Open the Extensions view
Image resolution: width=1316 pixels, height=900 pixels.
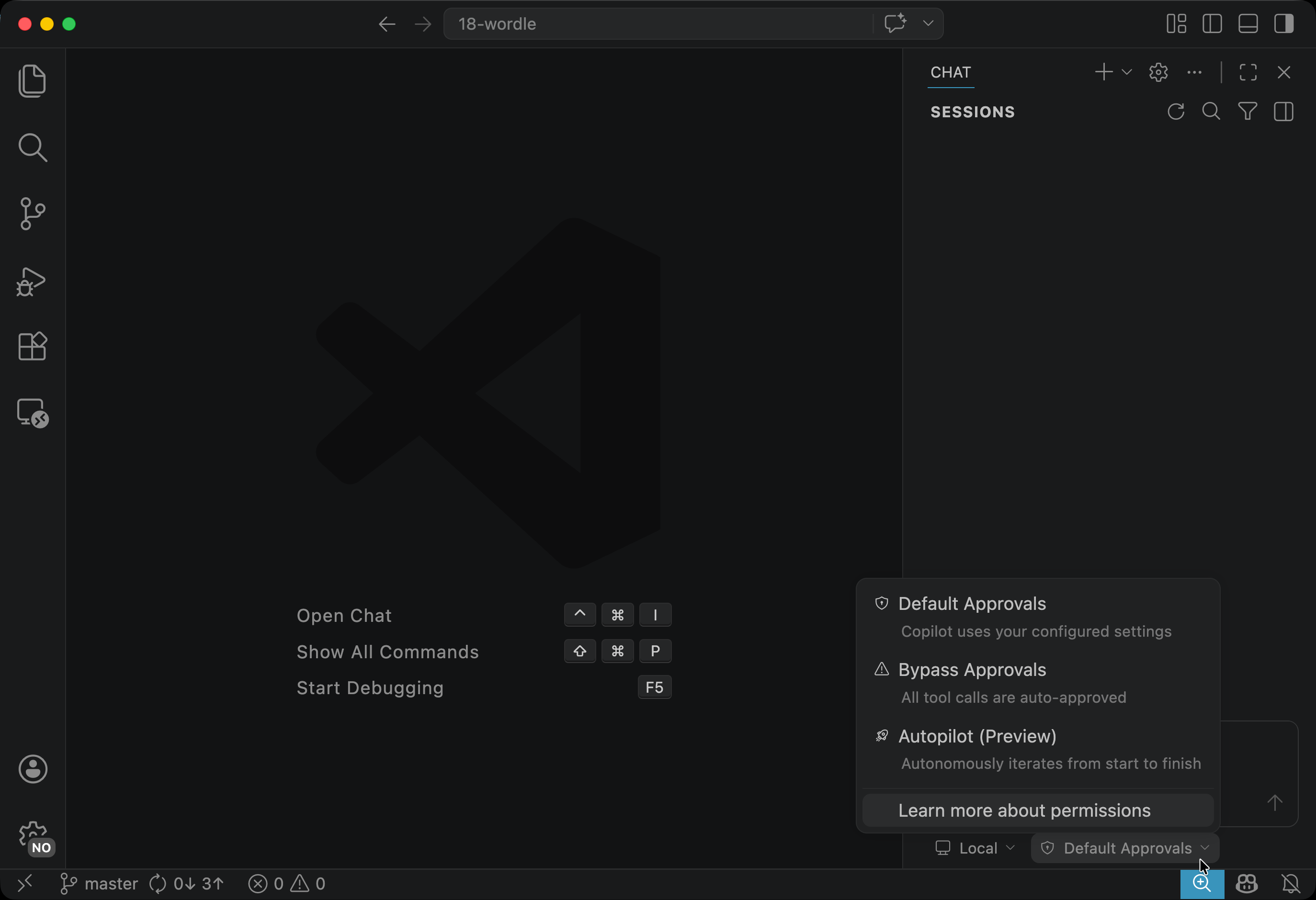coord(32,346)
